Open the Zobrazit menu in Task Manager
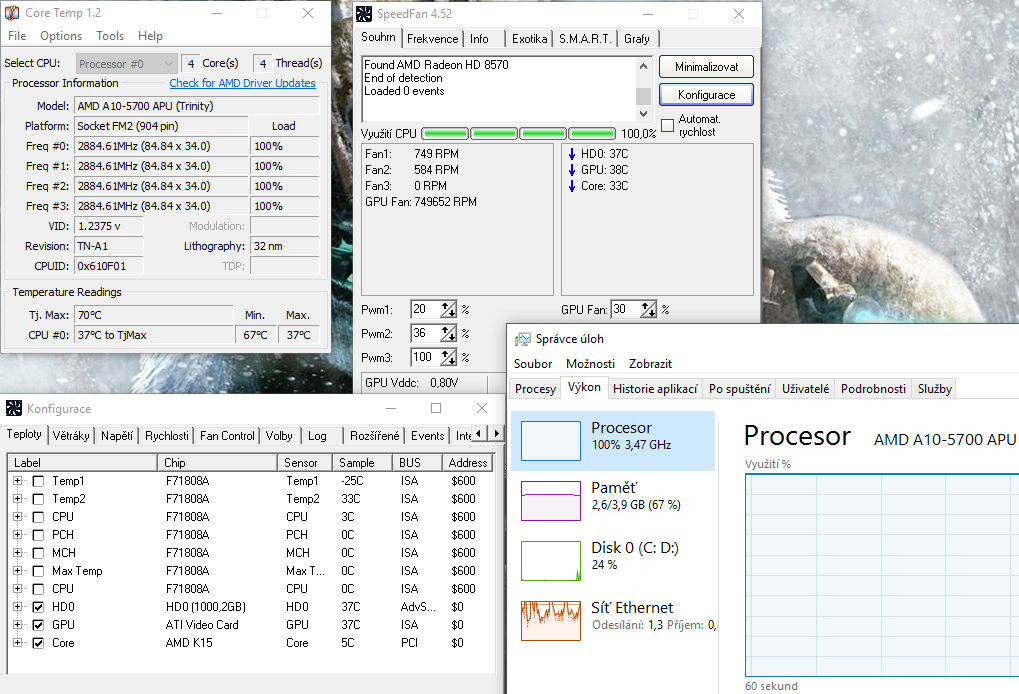The width and height of the screenshot is (1019, 694). (650, 364)
